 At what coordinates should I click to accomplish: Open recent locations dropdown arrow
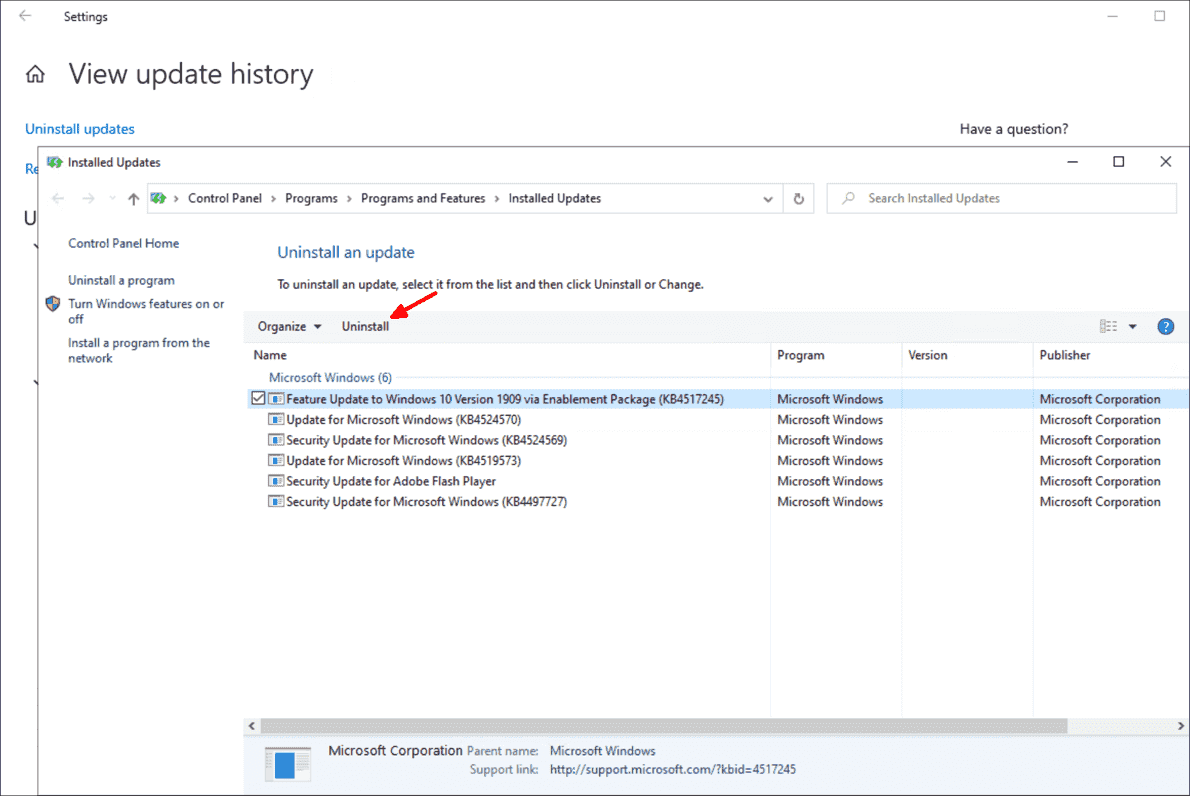click(x=112, y=199)
